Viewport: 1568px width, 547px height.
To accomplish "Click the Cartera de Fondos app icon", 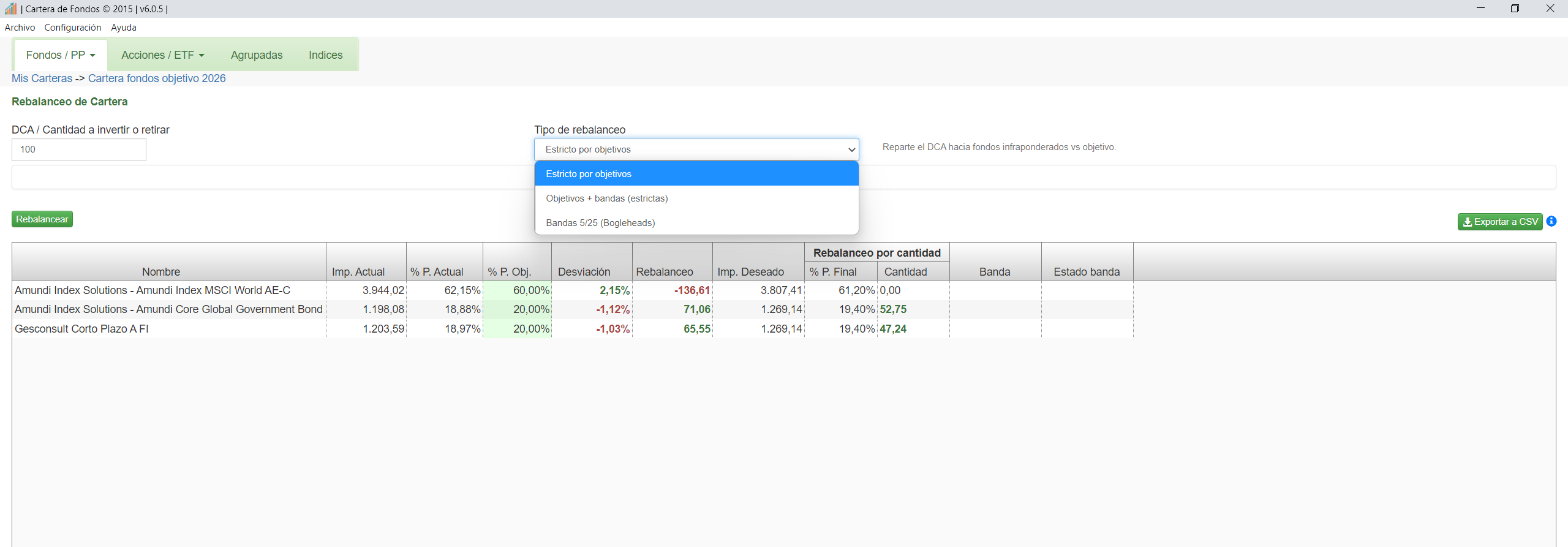I will (x=10, y=9).
